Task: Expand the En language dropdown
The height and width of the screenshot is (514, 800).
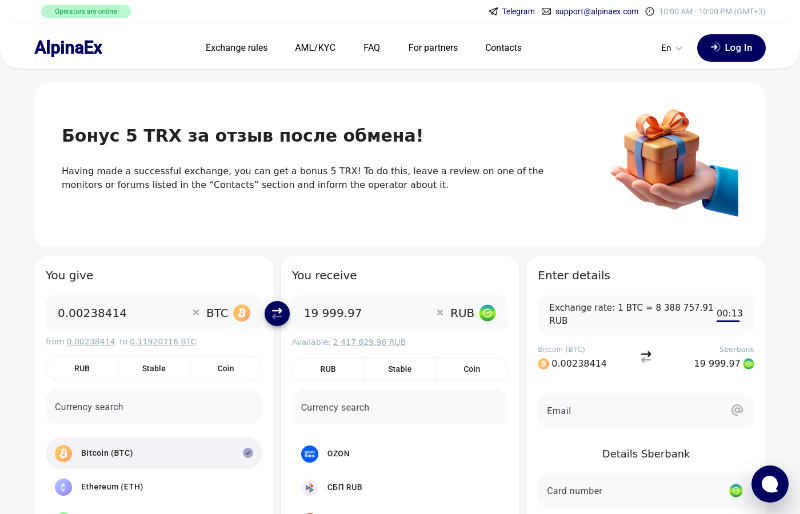Action: coord(671,48)
